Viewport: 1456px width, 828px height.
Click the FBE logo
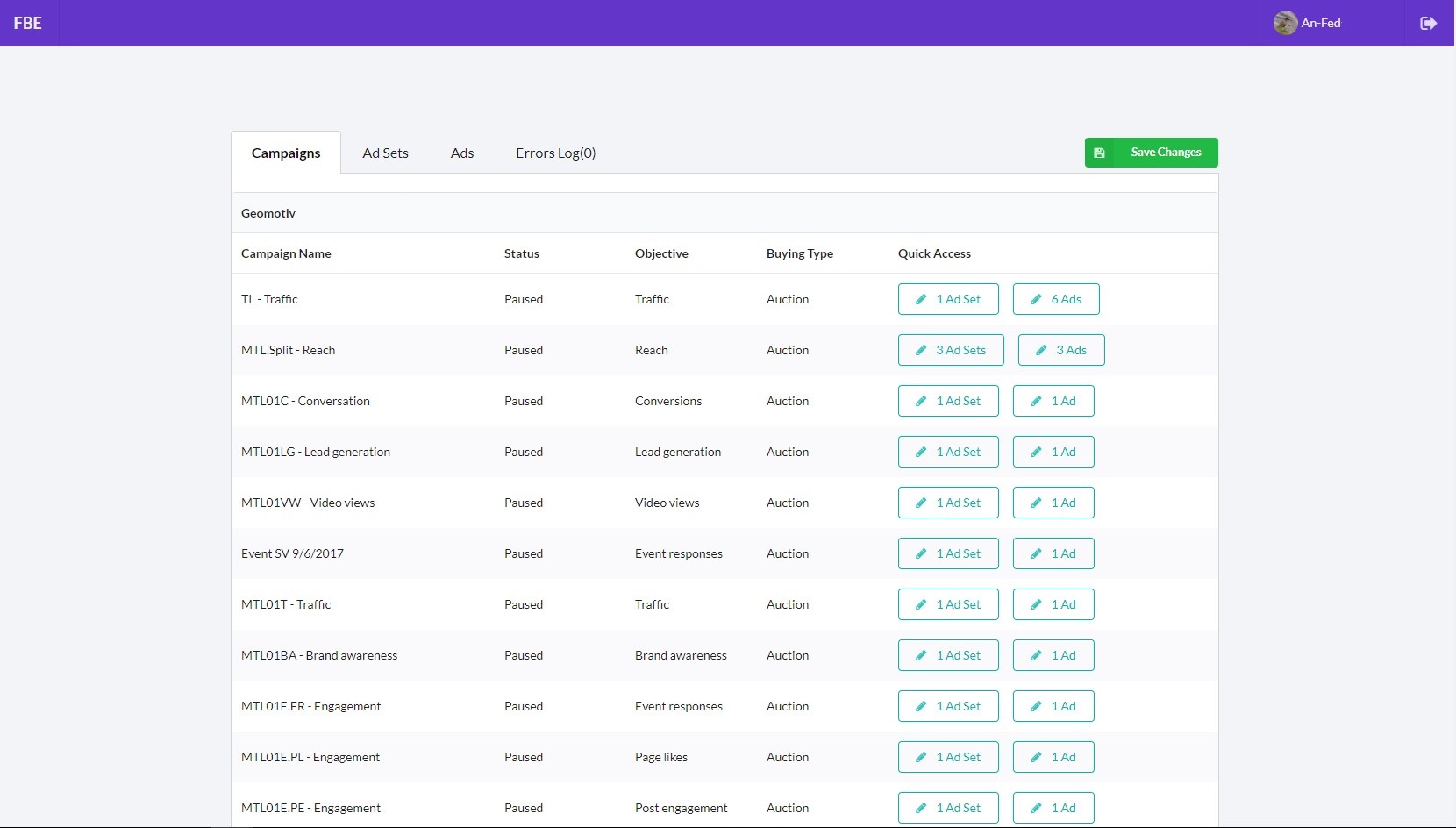coord(28,24)
